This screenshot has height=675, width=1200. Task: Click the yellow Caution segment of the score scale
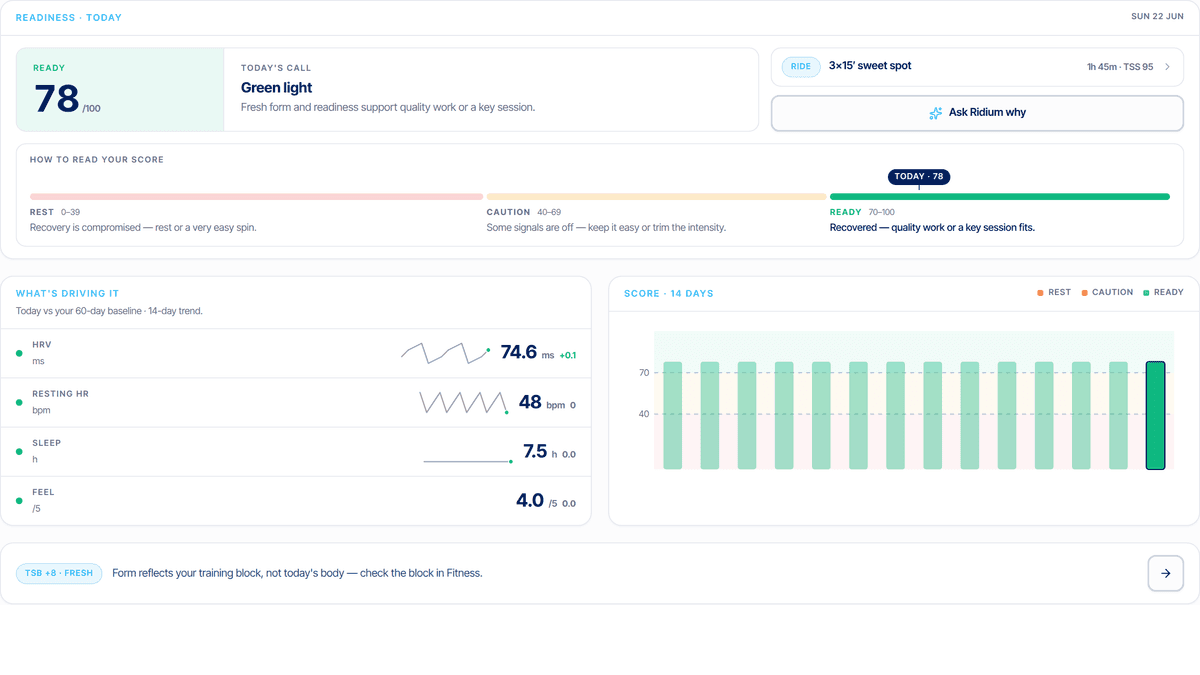click(x=656, y=197)
